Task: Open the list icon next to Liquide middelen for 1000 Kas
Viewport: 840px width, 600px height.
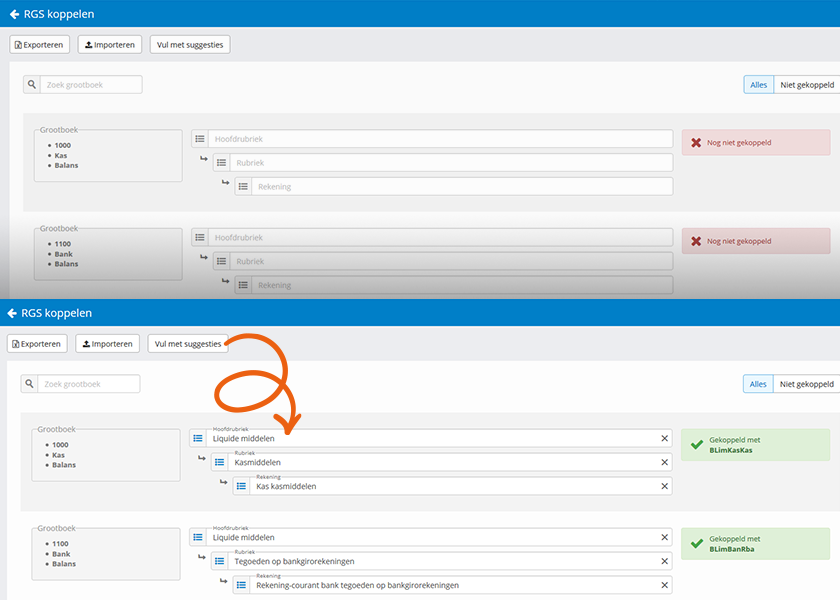Action: 198,438
